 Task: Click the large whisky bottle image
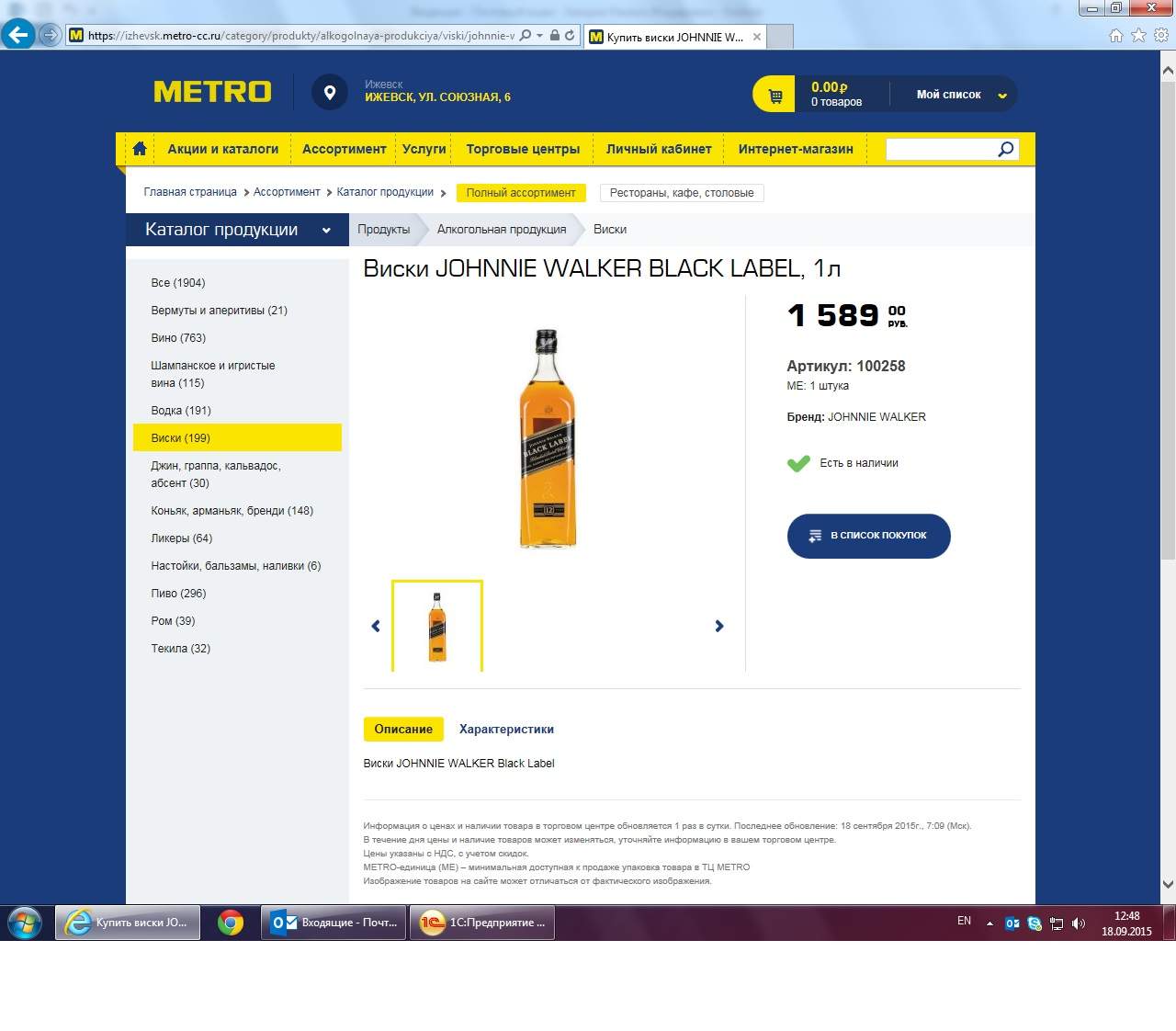548,438
